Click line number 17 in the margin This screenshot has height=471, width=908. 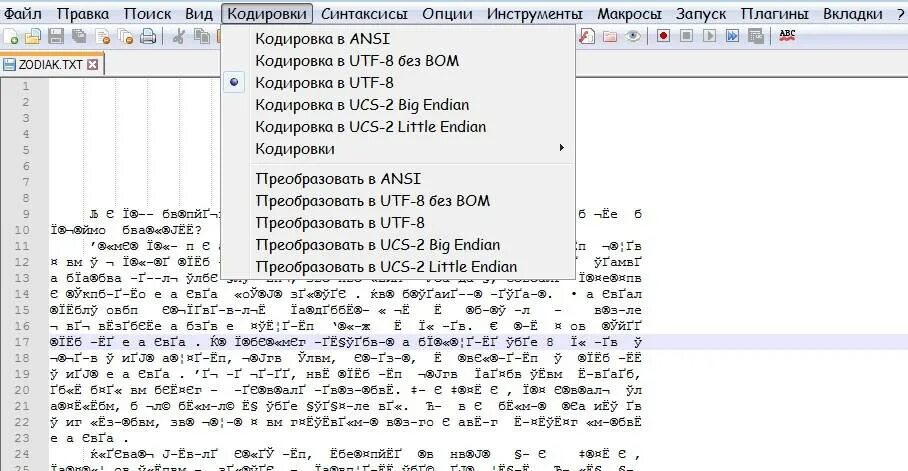21,342
